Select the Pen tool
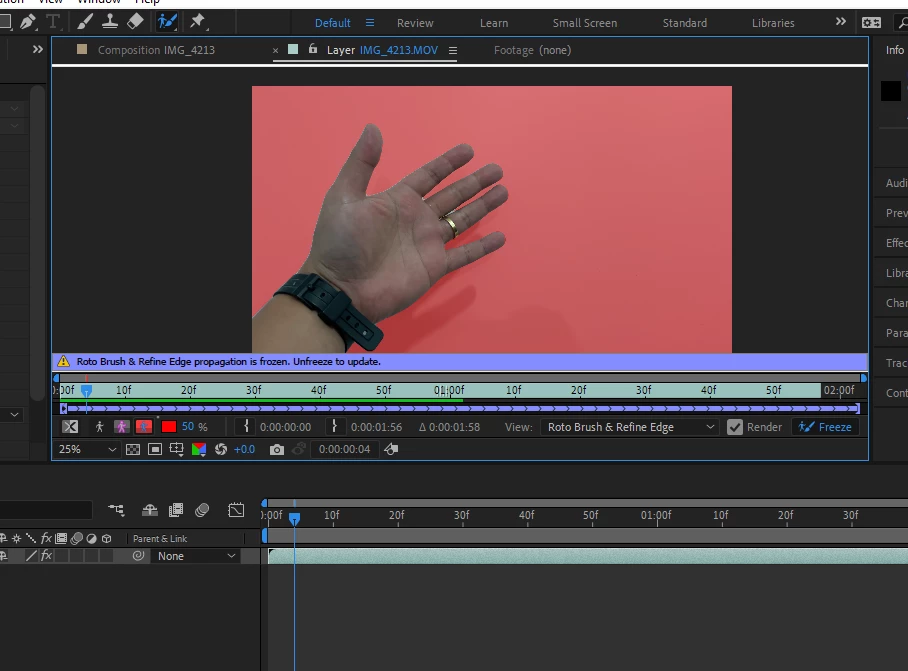The width and height of the screenshot is (908, 671). (27, 22)
